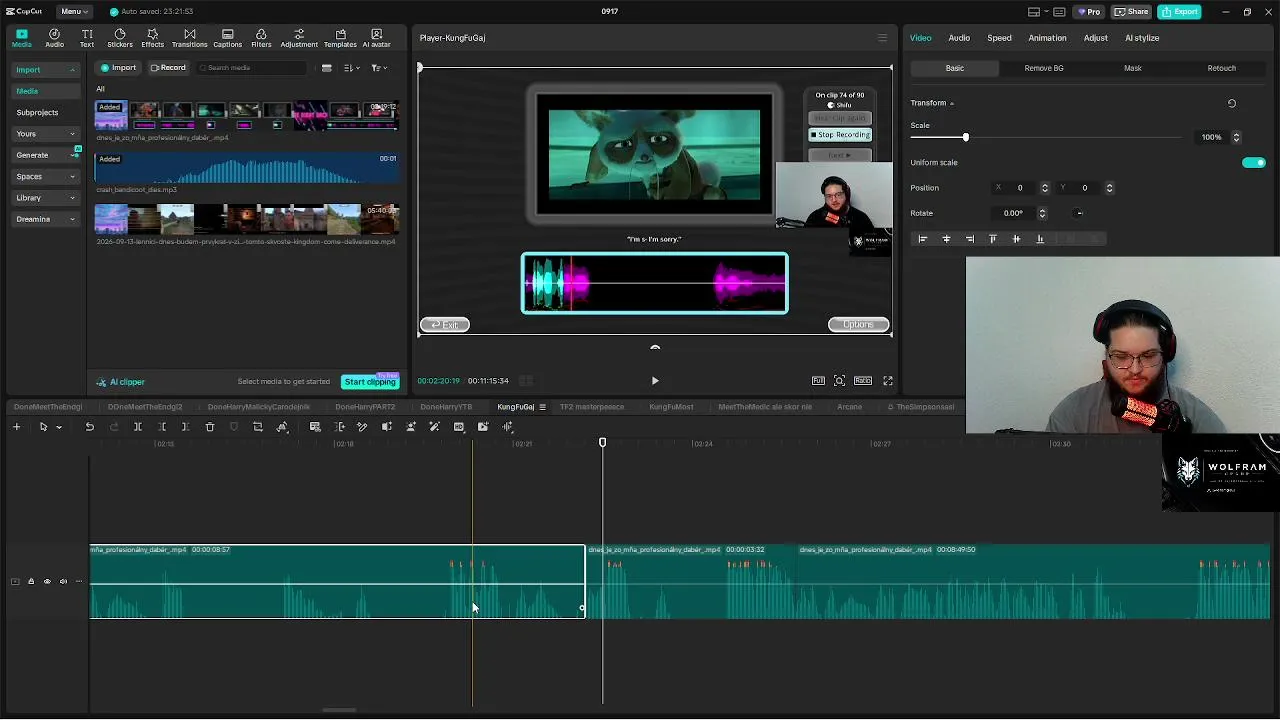Expand the Library sidebar section
1280x720 pixels.
[x=45, y=198]
